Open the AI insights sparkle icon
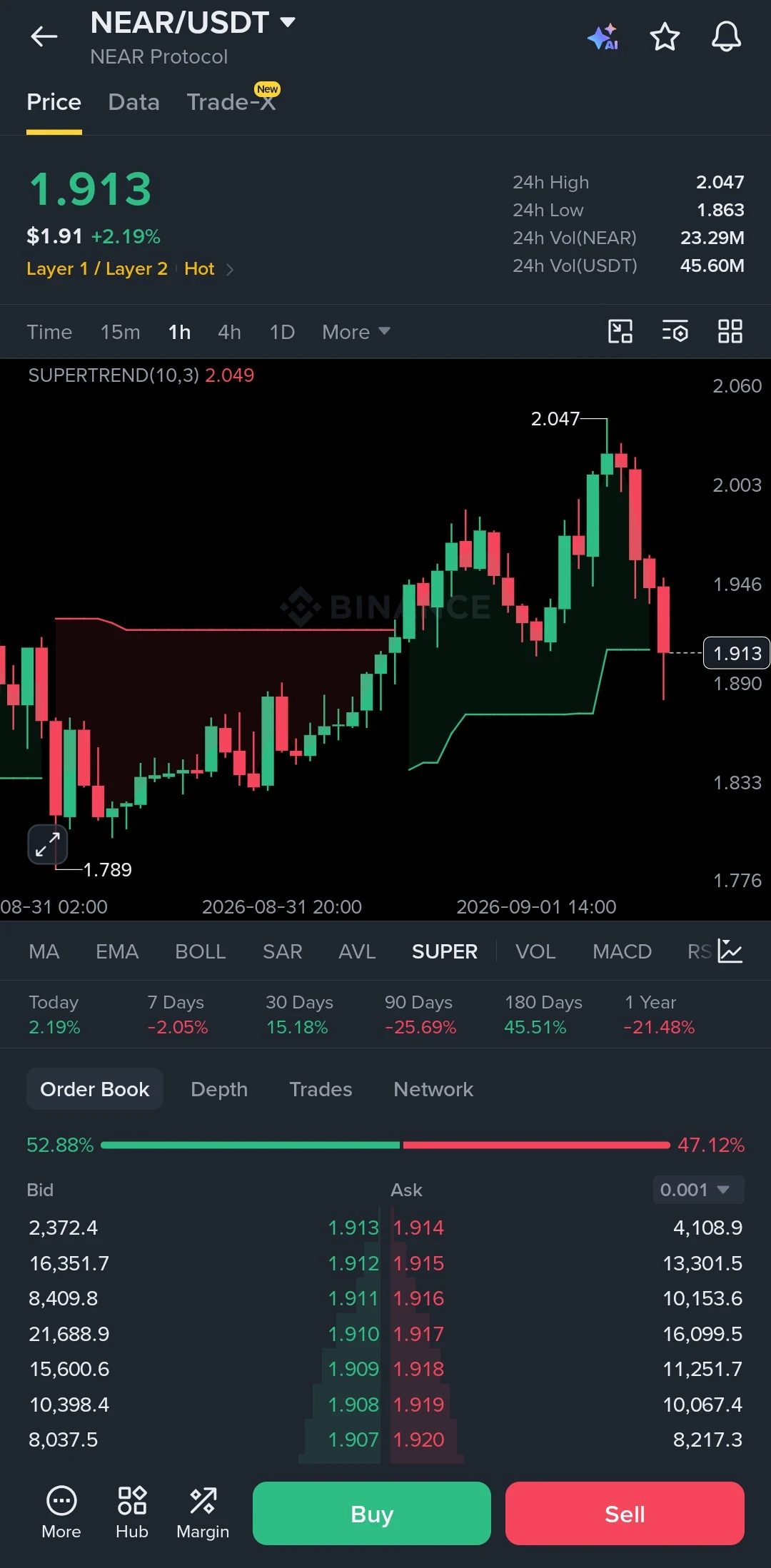 coord(603,36)
